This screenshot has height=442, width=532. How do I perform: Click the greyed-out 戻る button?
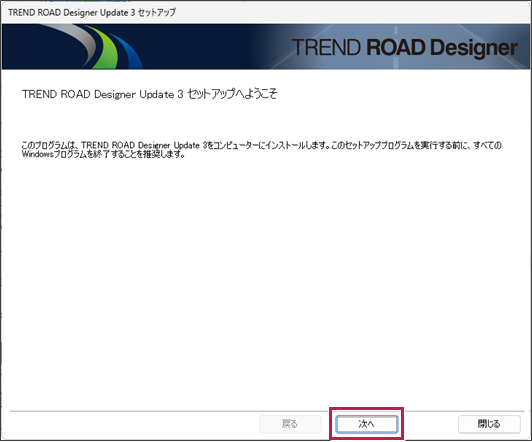click(x=290, y=424)
